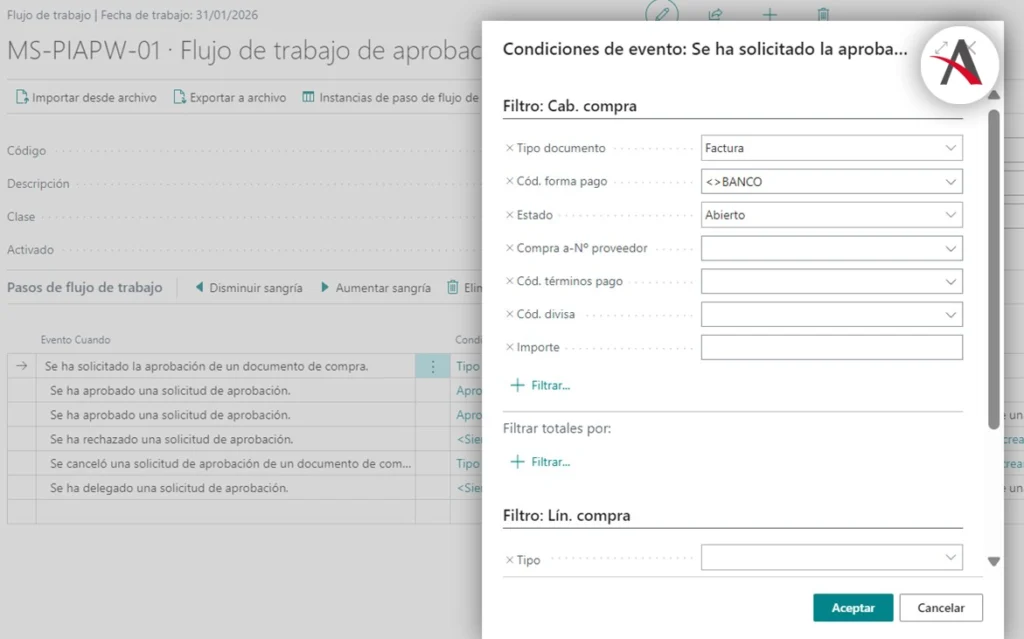Click the Importe input field
This screenshot has height=639, width=1024.
(831, 348)
